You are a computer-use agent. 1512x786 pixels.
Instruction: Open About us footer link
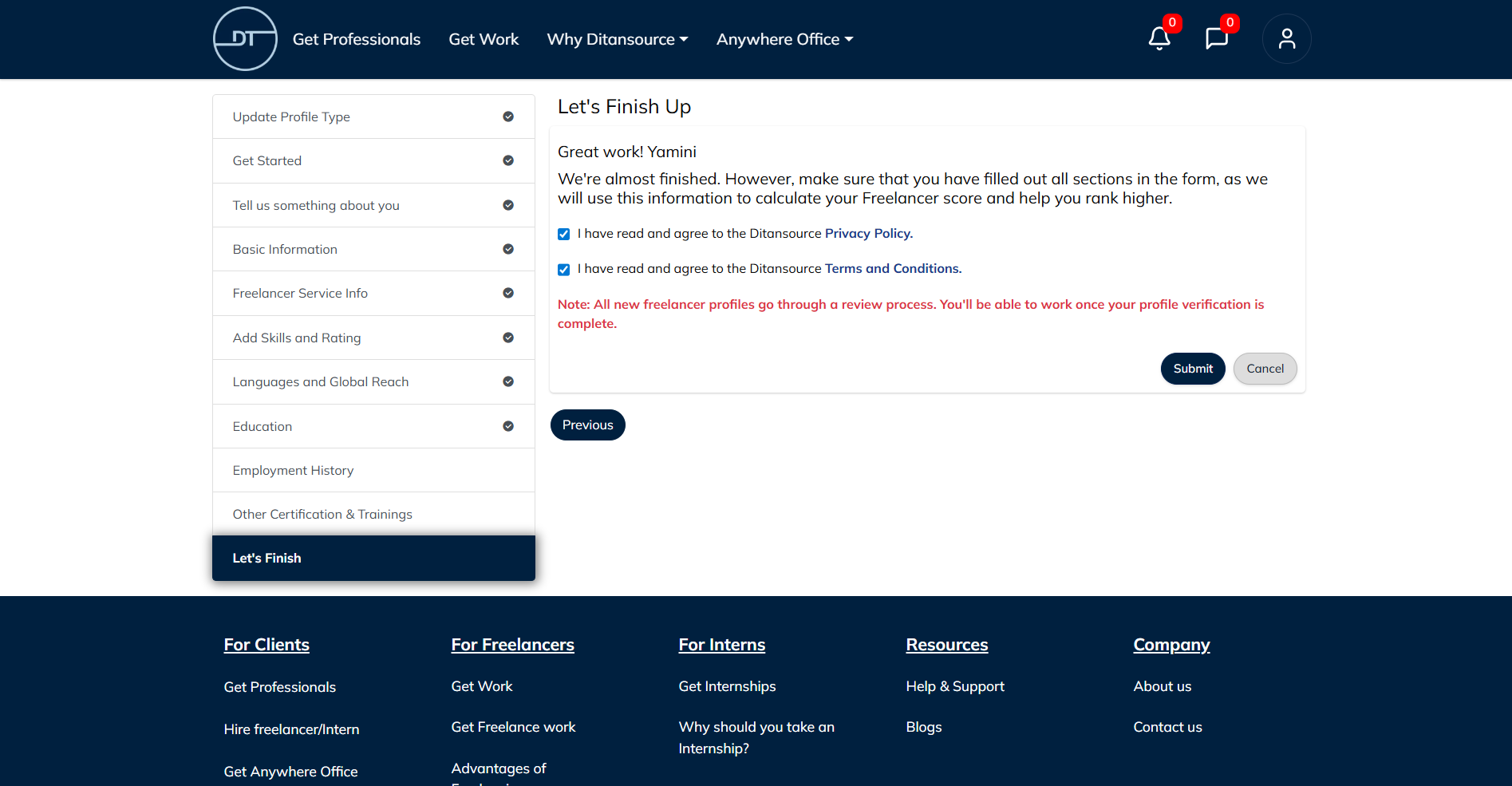(x=1163, y=686)
